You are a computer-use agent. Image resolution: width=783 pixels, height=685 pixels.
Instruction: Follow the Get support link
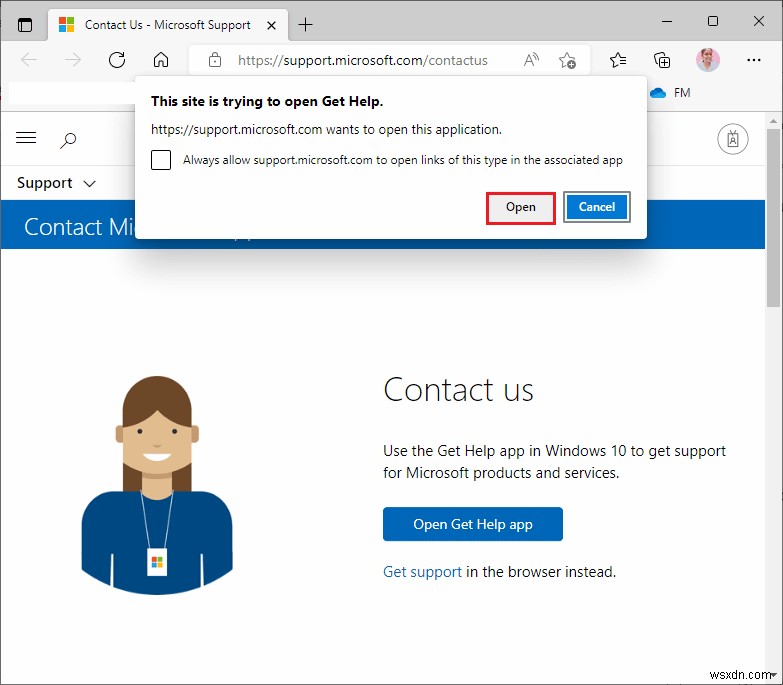(422, 572)
